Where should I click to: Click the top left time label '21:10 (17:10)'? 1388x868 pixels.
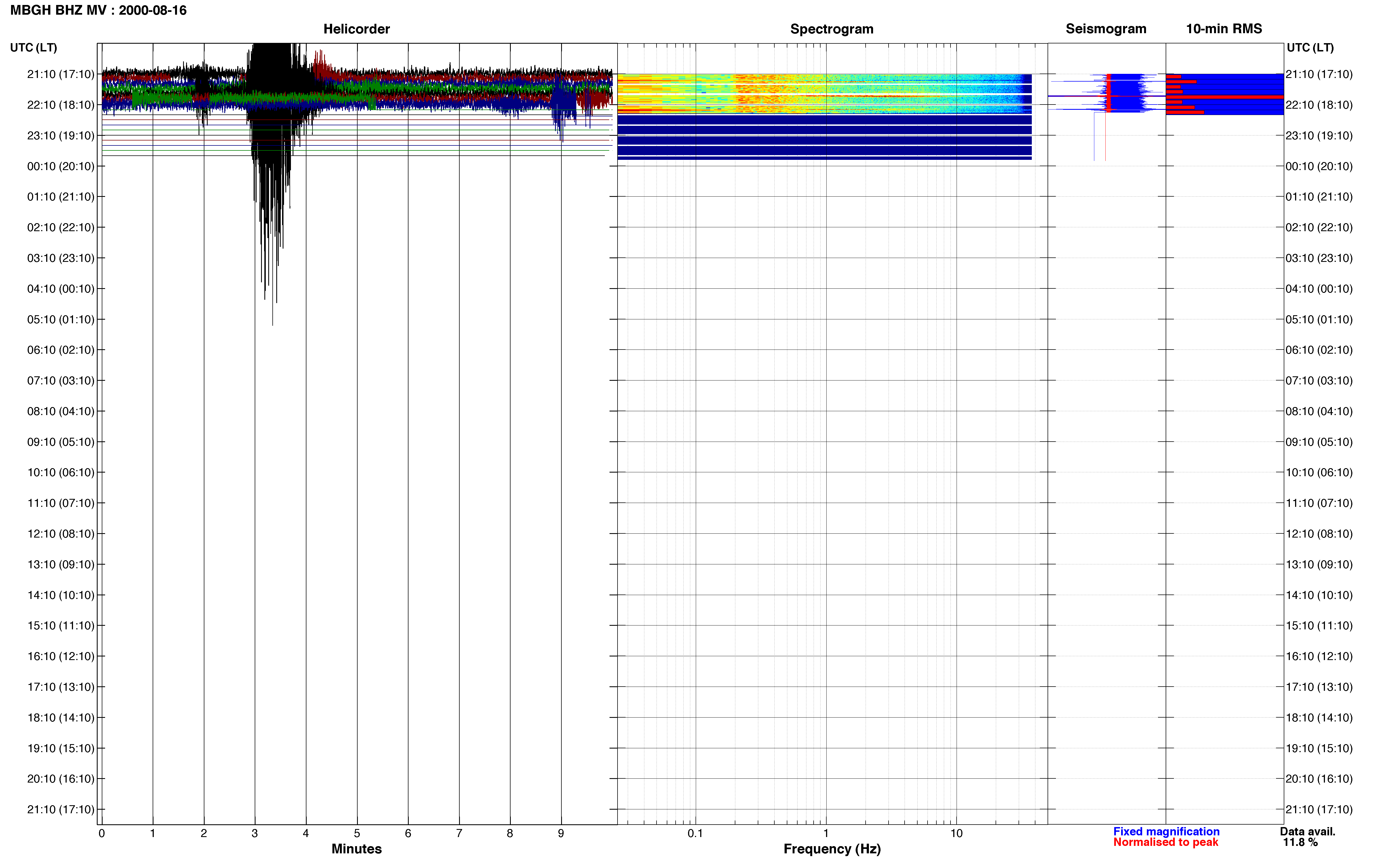point(61,74)
